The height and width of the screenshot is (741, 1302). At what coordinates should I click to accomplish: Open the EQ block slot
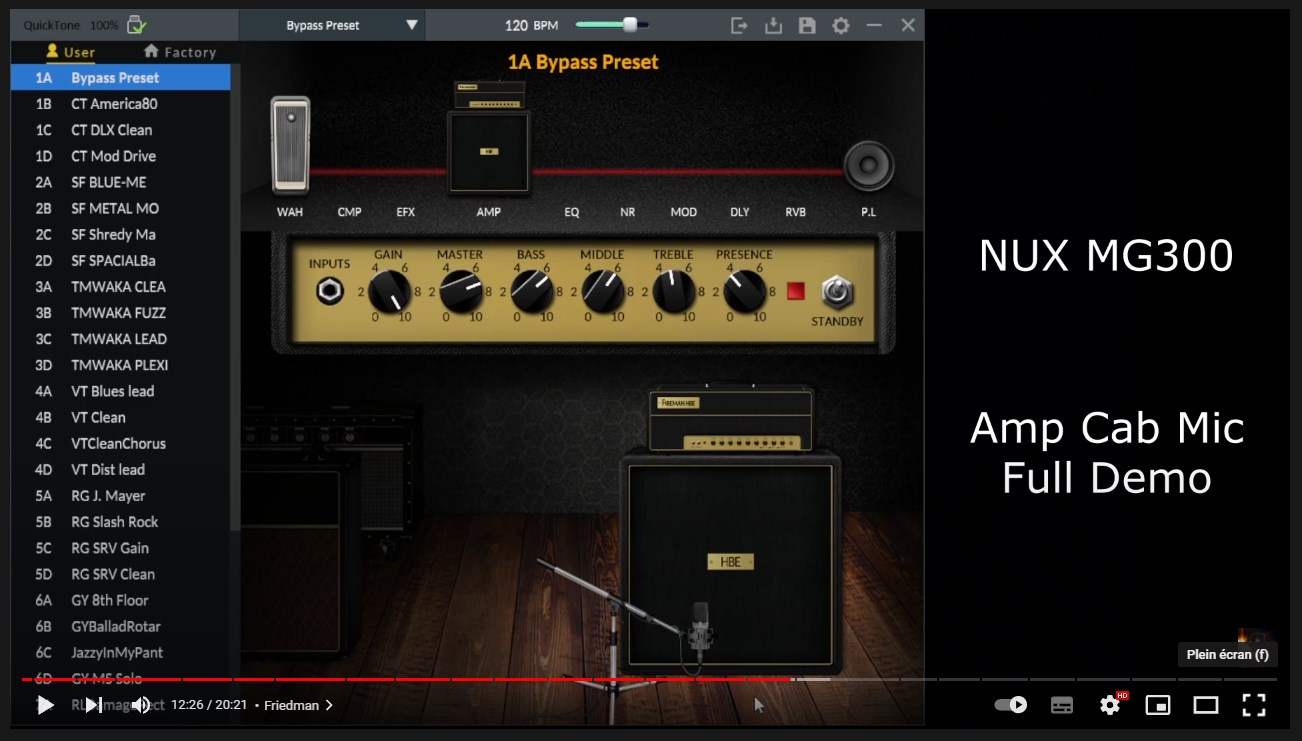572,212
